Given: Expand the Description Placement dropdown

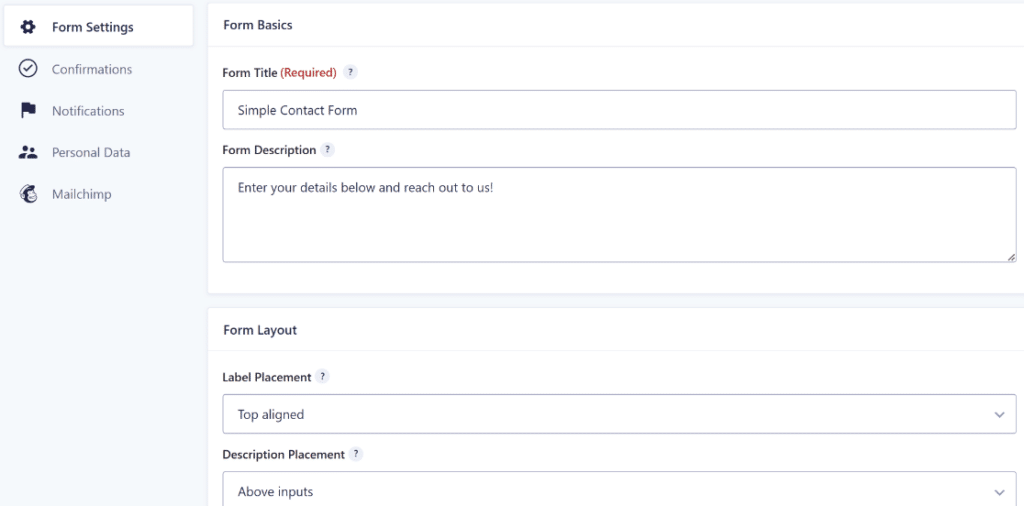Looking at the screenshot, I should pos(619,489).
